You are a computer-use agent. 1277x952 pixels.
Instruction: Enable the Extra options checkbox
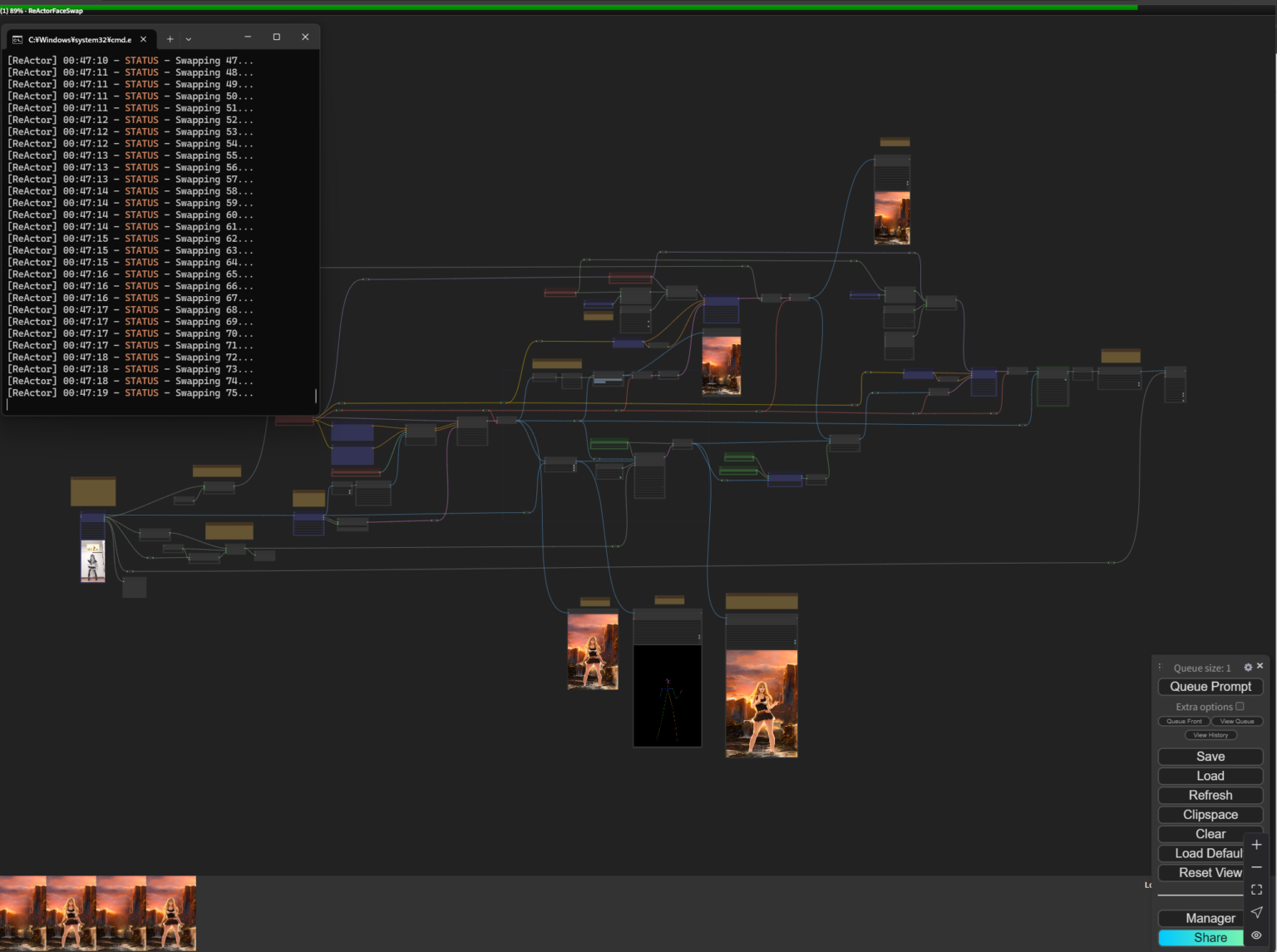[x=1240, y=707]
